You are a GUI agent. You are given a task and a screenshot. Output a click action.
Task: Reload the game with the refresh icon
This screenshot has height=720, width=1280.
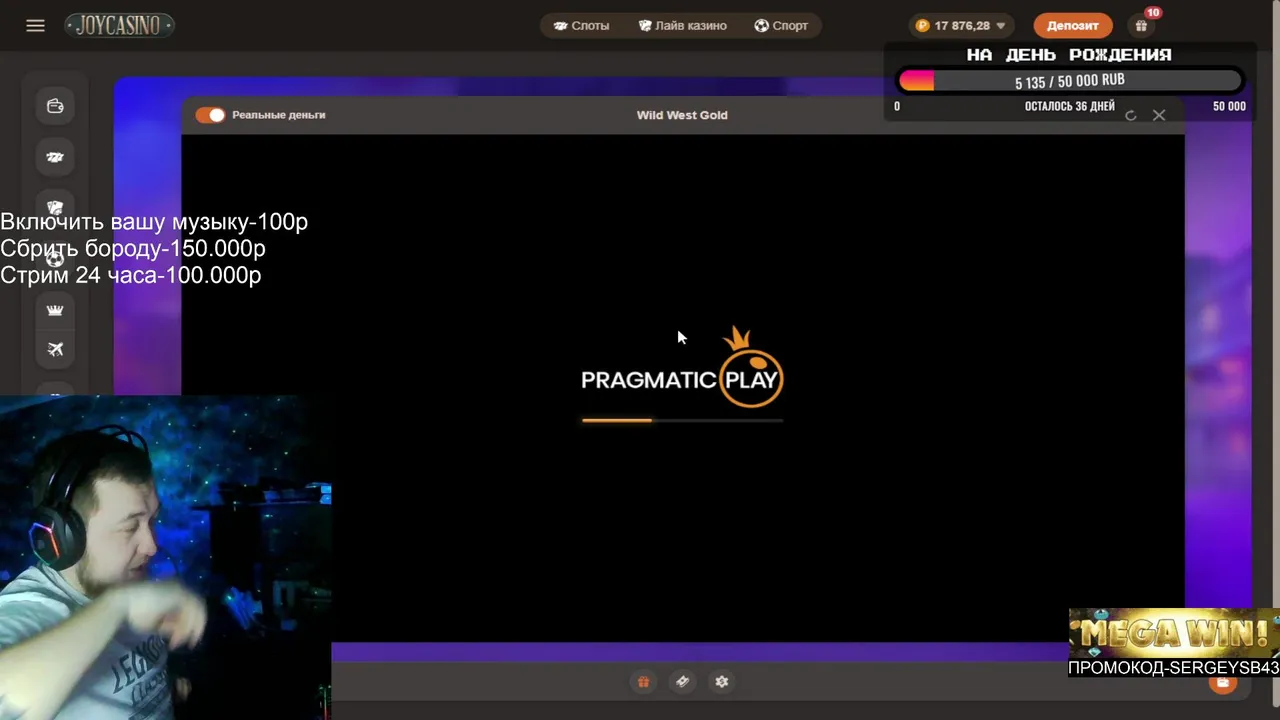coord(1130,116)
